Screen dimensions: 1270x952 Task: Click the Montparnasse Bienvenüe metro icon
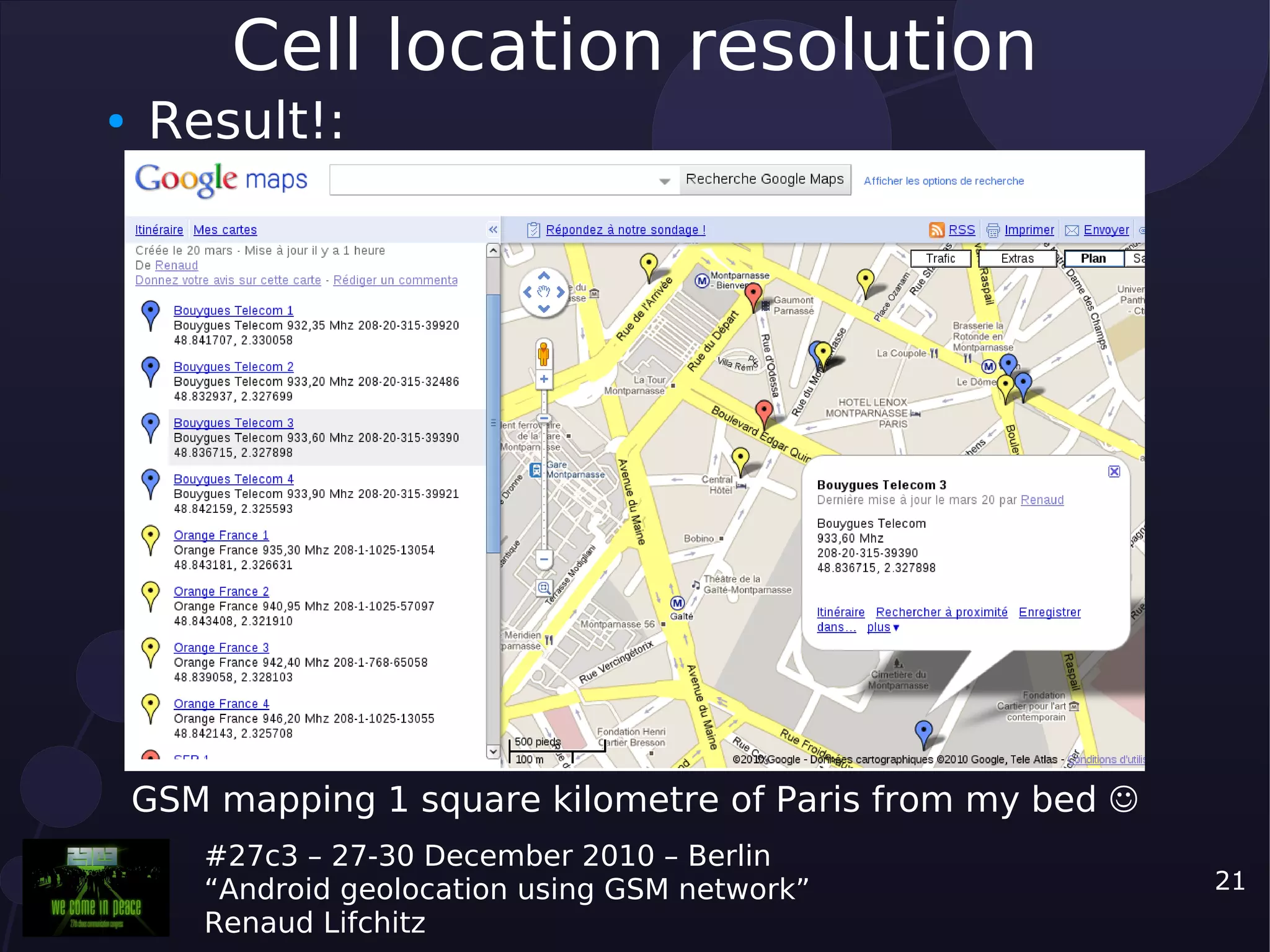click(x=701, y=281)
